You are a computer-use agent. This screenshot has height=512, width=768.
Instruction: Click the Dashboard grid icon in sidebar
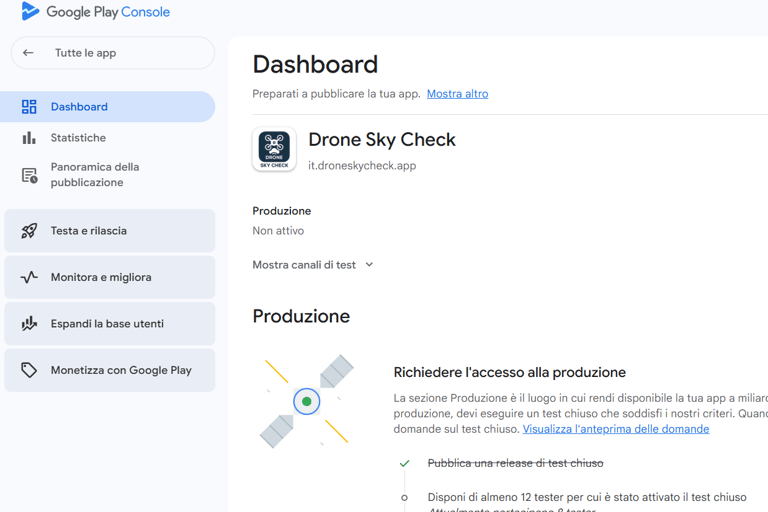(x=29, y=107)
